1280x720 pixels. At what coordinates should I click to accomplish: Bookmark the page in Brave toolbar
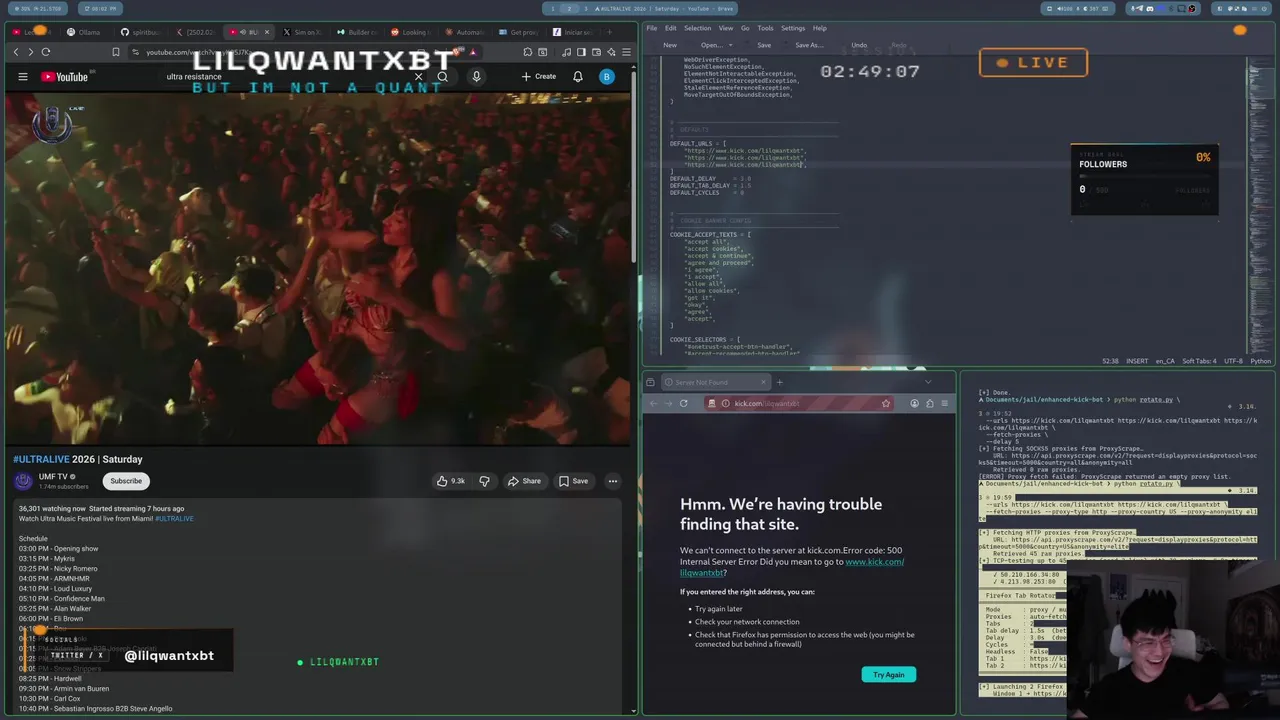pyautogui.click(x=116, y=52)
